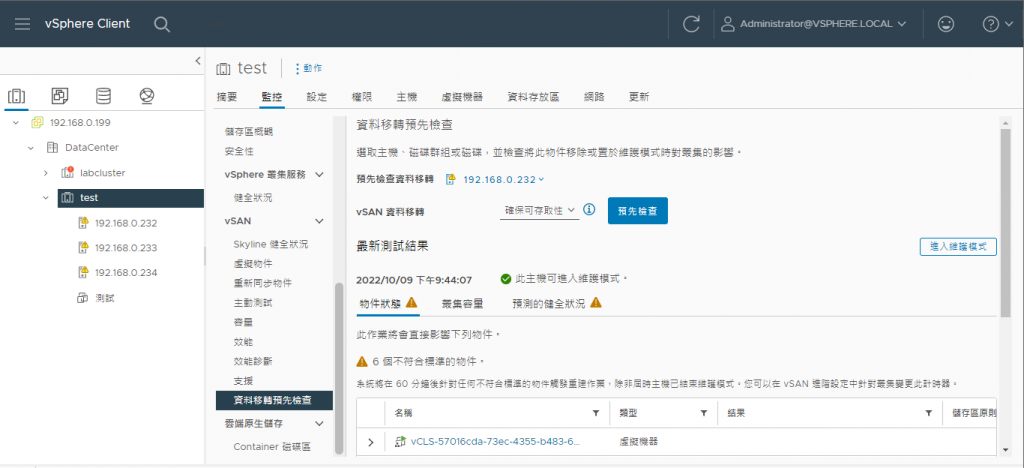Open the 確保可存取性 data migration dropdown
1024x468 pixels.
coord(539,210)
